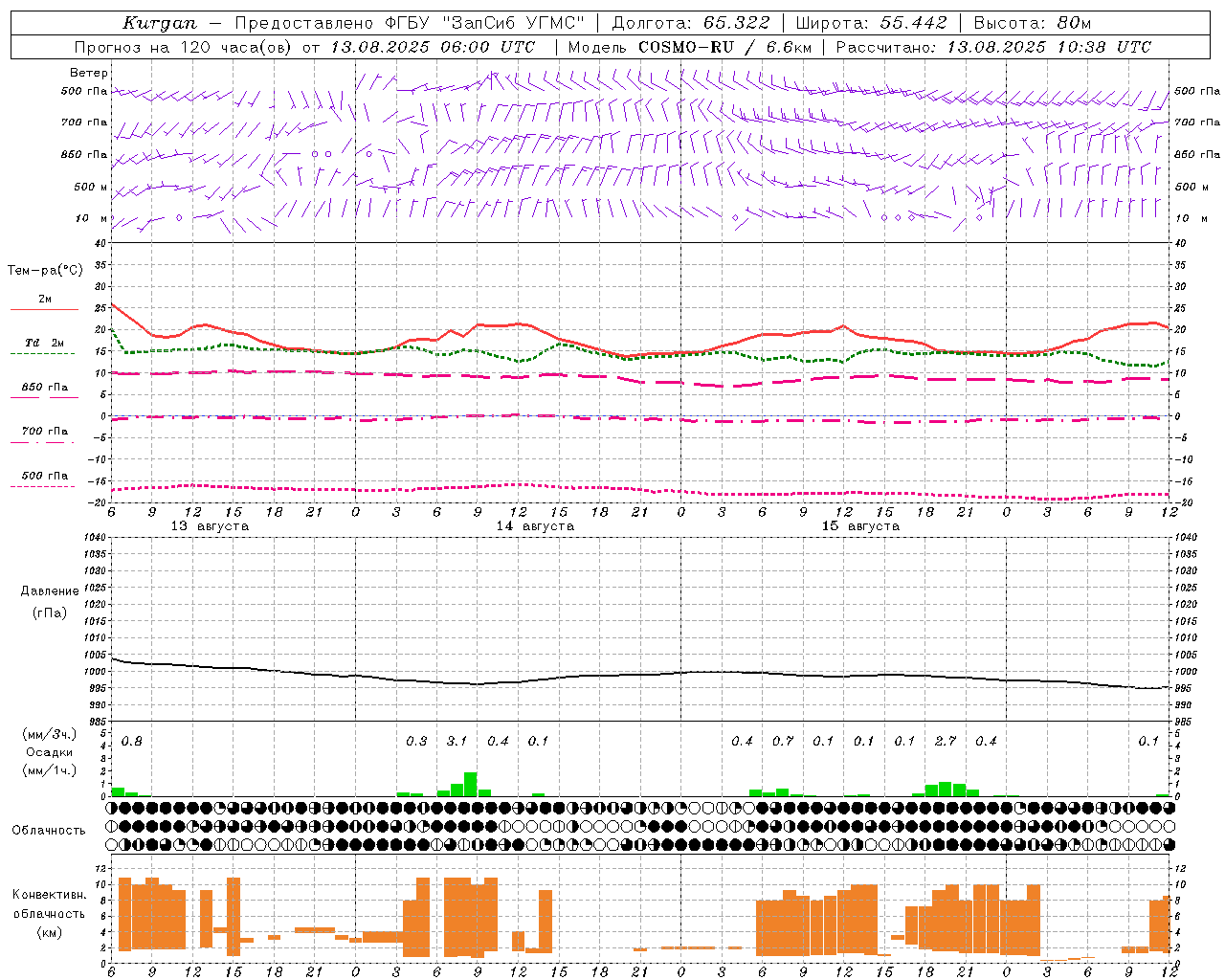This screenshot has height=980, width=1225.
Task: Click the "(гПа)" pressure unit label
Action: click(50, 612)
